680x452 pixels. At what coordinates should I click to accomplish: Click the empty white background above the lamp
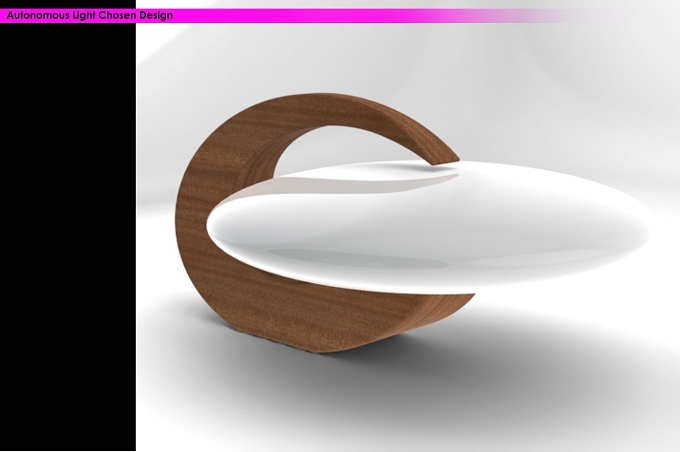(390, 56)
